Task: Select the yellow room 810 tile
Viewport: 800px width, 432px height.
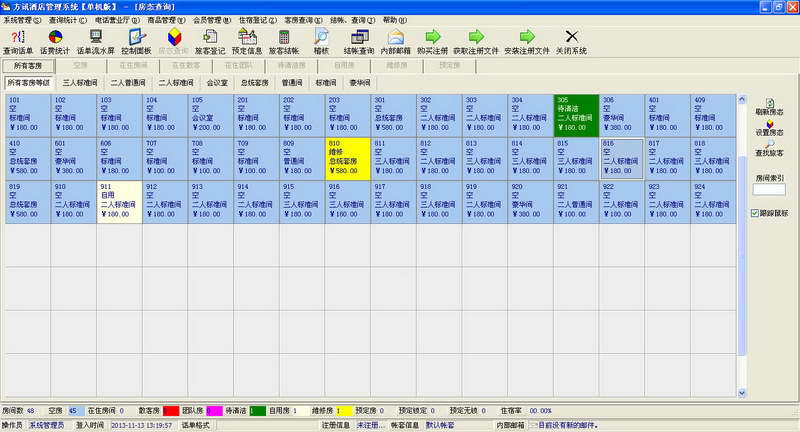Action: pyautogui.click(x=348, y=157)
